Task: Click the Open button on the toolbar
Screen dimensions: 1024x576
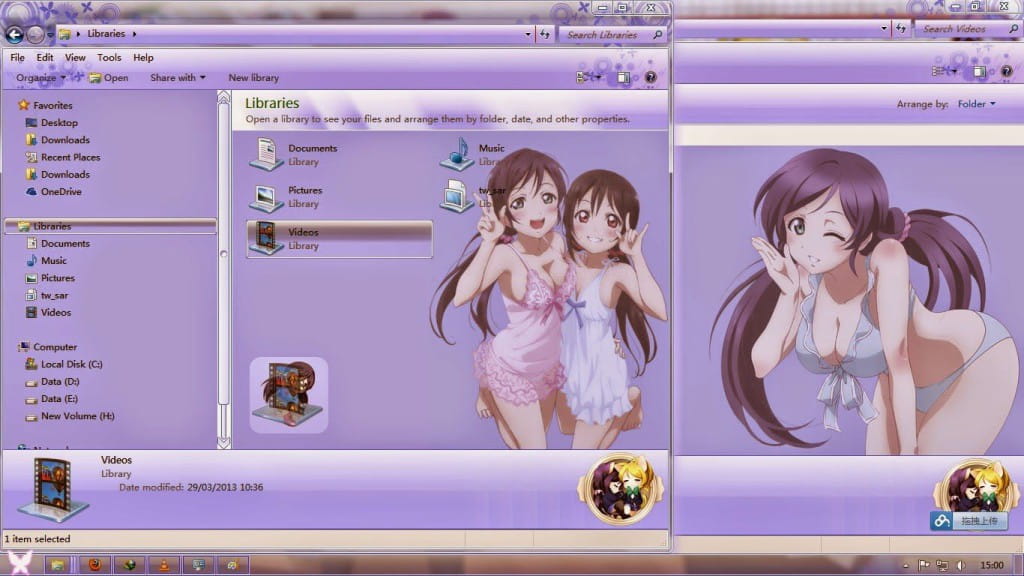Action: [110, 77]
